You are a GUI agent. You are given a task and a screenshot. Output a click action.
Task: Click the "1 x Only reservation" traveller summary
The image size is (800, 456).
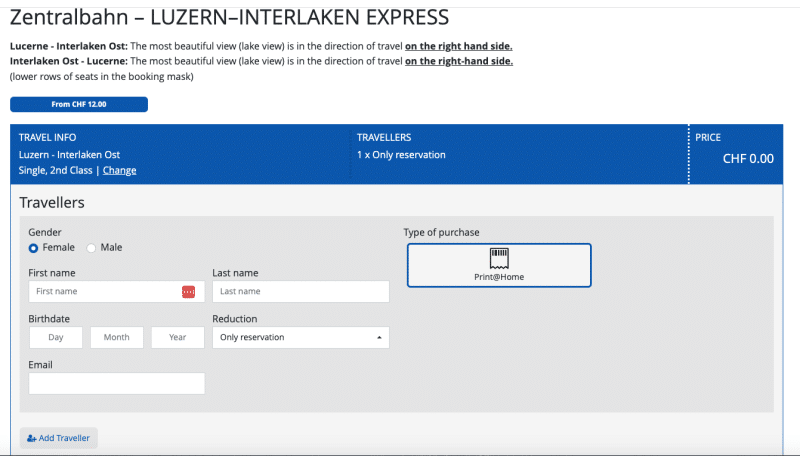pos(401,154)
